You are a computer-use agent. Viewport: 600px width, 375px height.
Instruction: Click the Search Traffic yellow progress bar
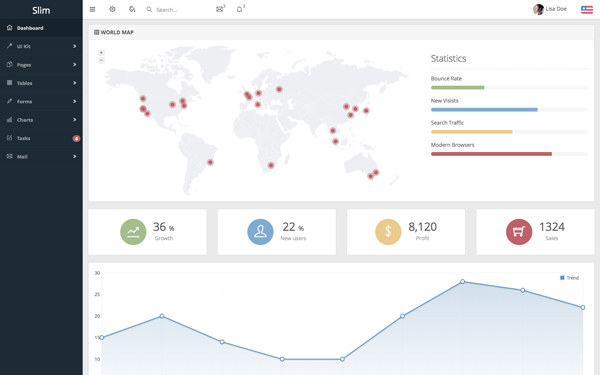[x=471, y=132]
